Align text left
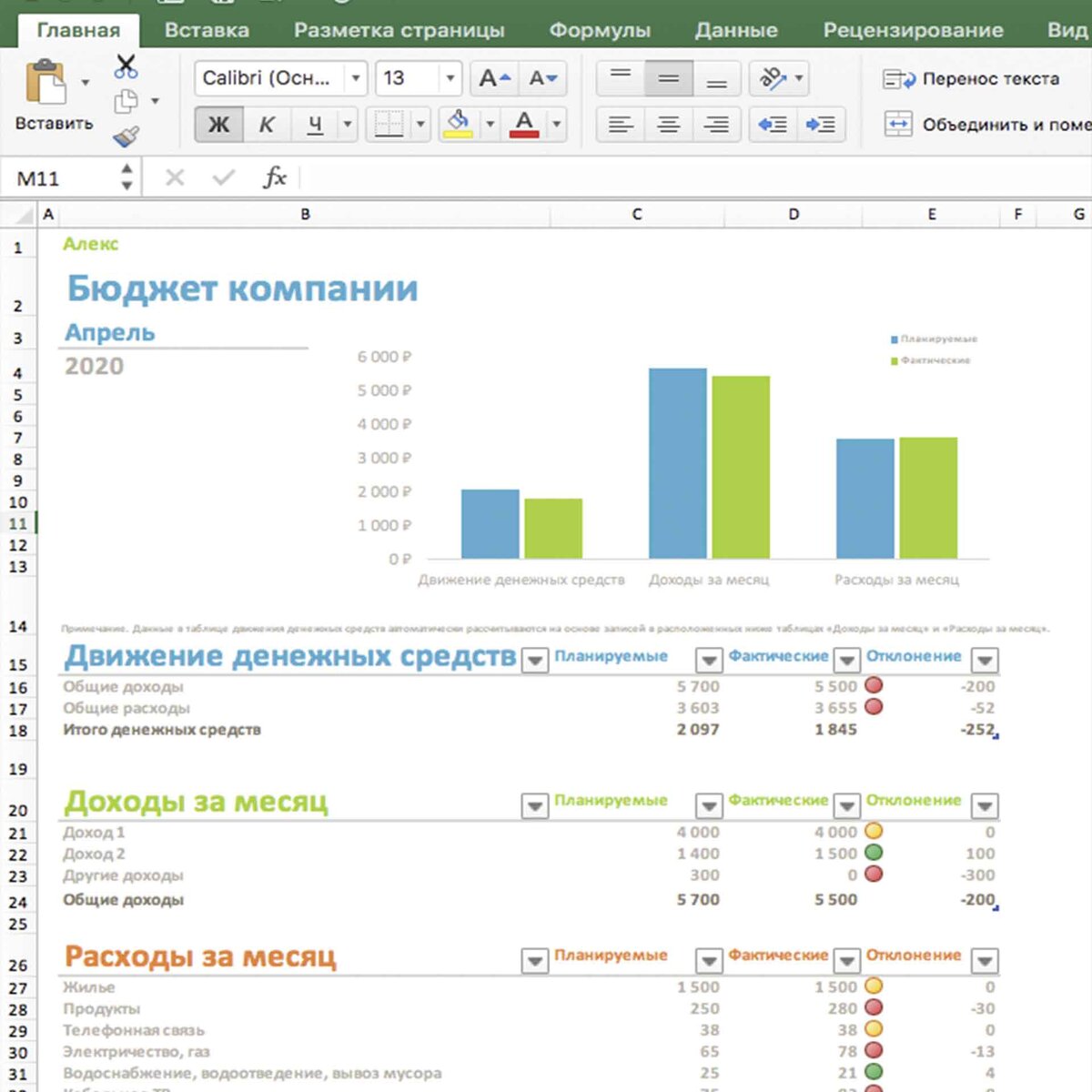Viewport: 1092px width, 1092px height. click(x=621, y=125)
